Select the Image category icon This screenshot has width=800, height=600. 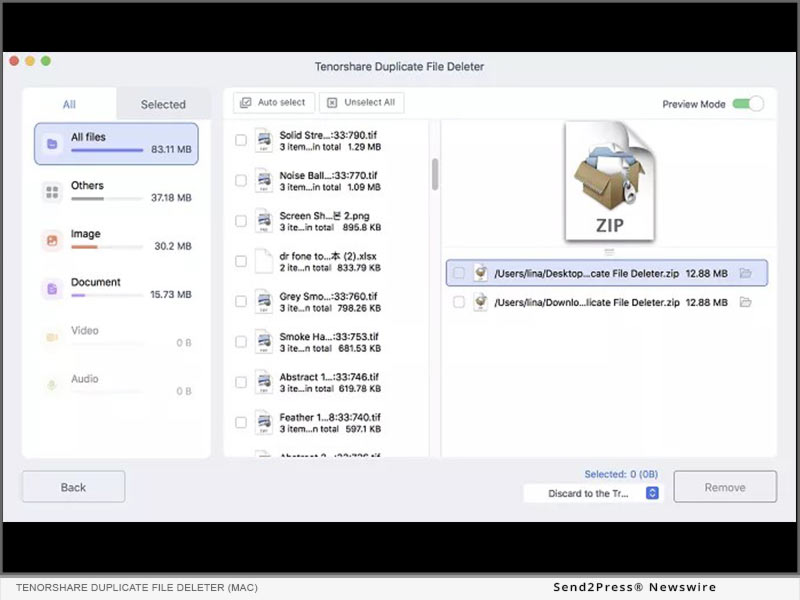pyautogui.click(x=51, y=240)
